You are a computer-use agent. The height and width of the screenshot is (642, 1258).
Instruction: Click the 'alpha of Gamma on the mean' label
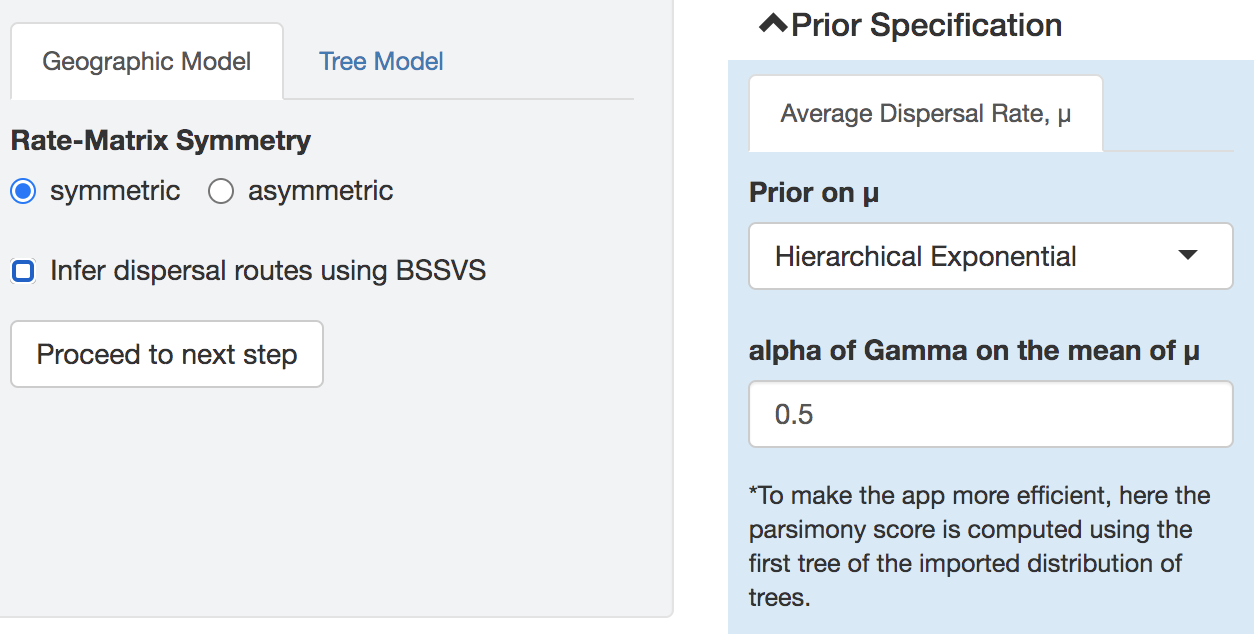[974, 351]
